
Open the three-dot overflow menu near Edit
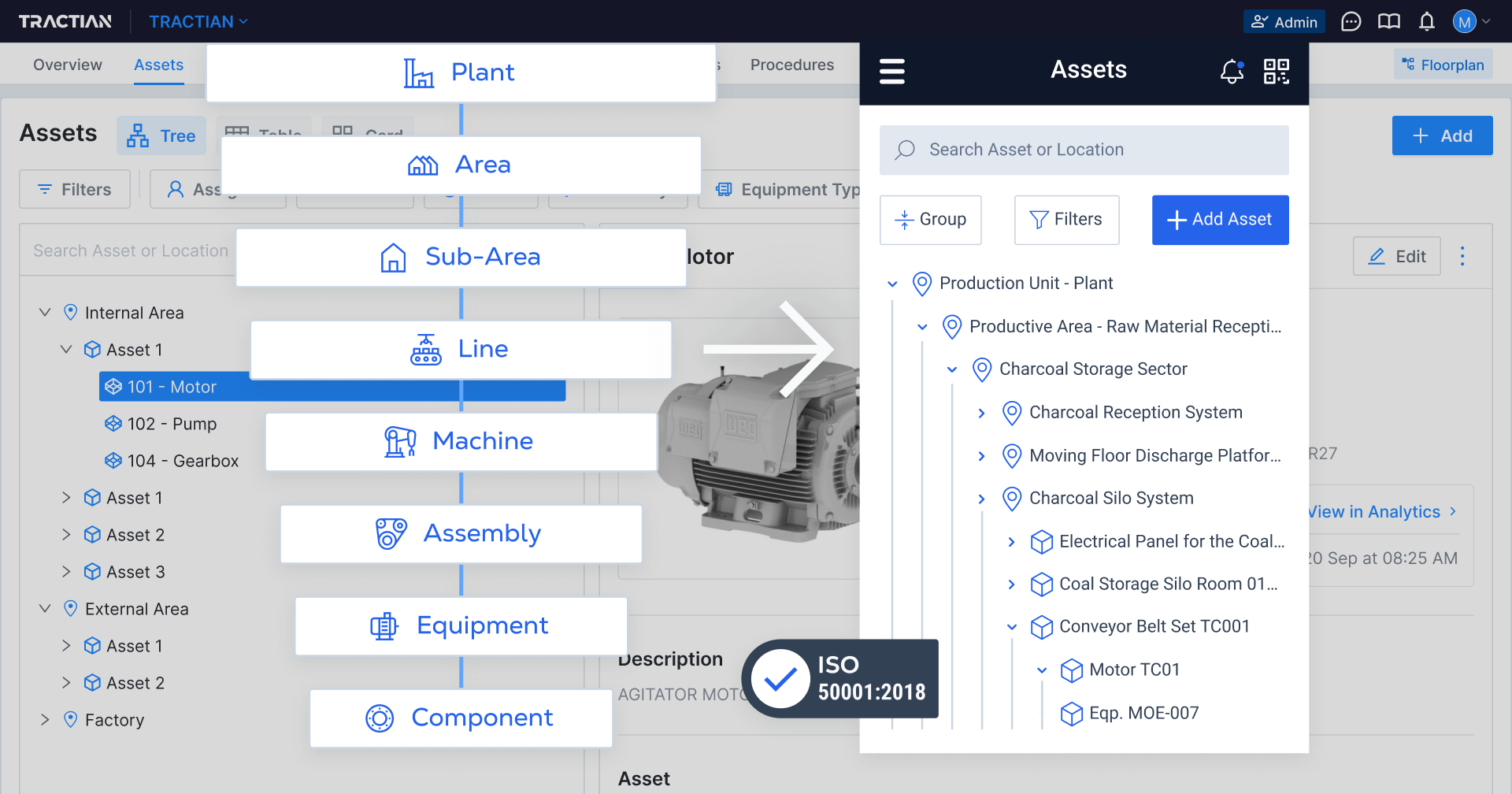[x=1463, y=256]
